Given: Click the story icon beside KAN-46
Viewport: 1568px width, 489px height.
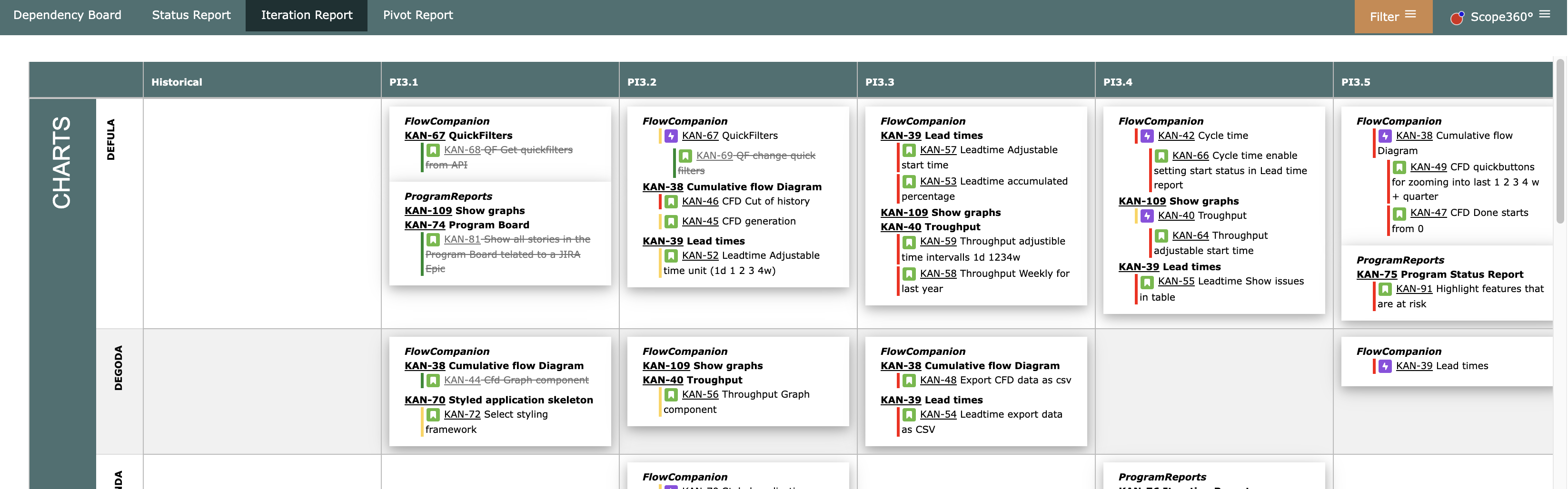Looking at the screenshot, I should pos(671,201).
